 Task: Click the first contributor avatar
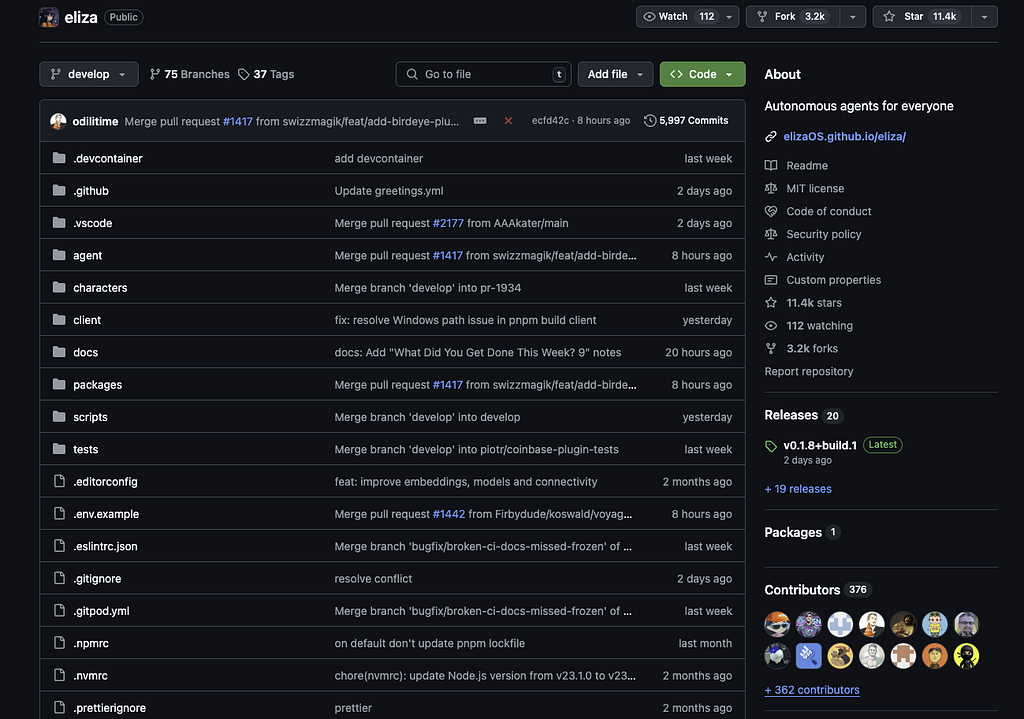pos(777,624)
